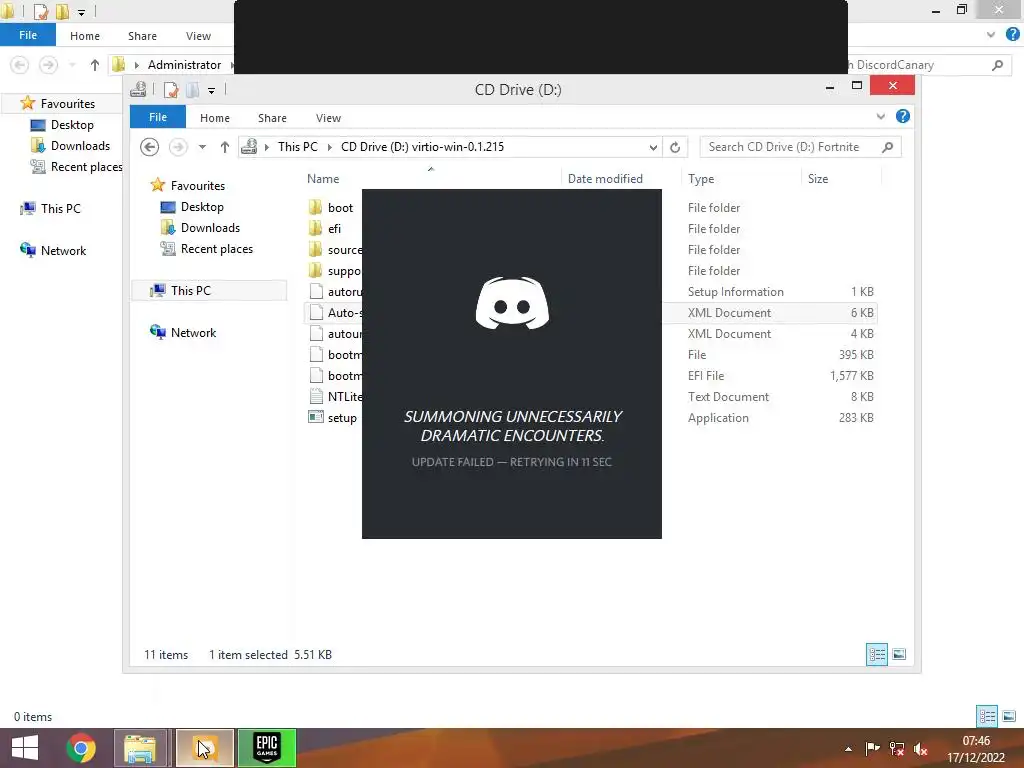Click Properties quick access icon in CD Drive title bar
Viewport: 1024px width, 768px height.
coord(170,89)
